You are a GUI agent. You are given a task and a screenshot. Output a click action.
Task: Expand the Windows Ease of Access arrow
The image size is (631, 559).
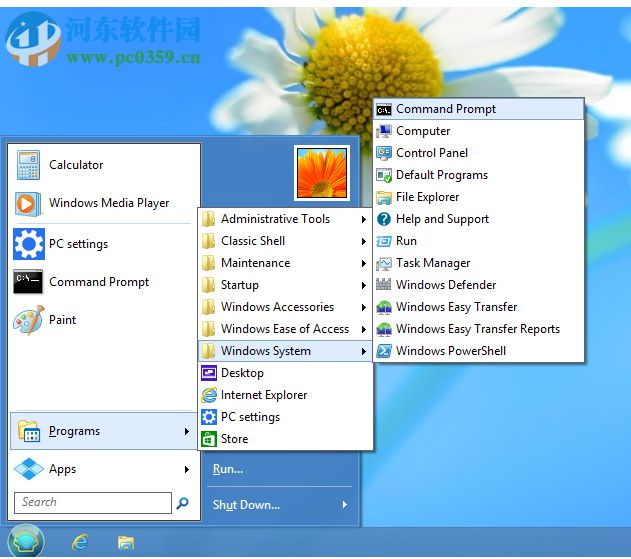point(364,329)
